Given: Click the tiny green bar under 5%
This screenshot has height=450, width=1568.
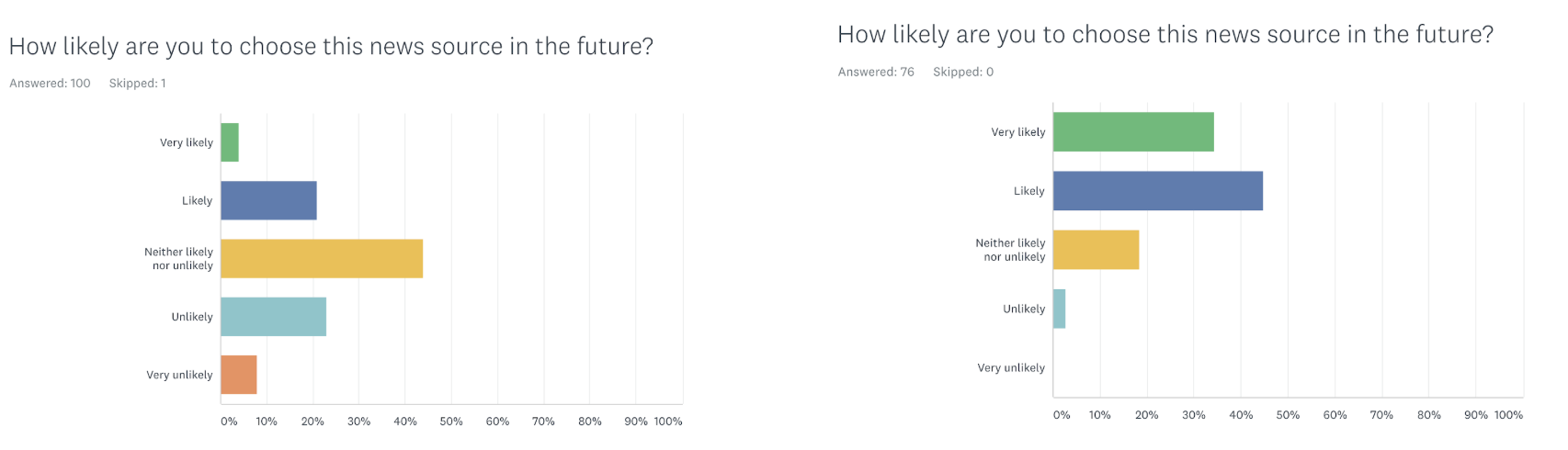Looking at the screenshot, I should (230, 142).
